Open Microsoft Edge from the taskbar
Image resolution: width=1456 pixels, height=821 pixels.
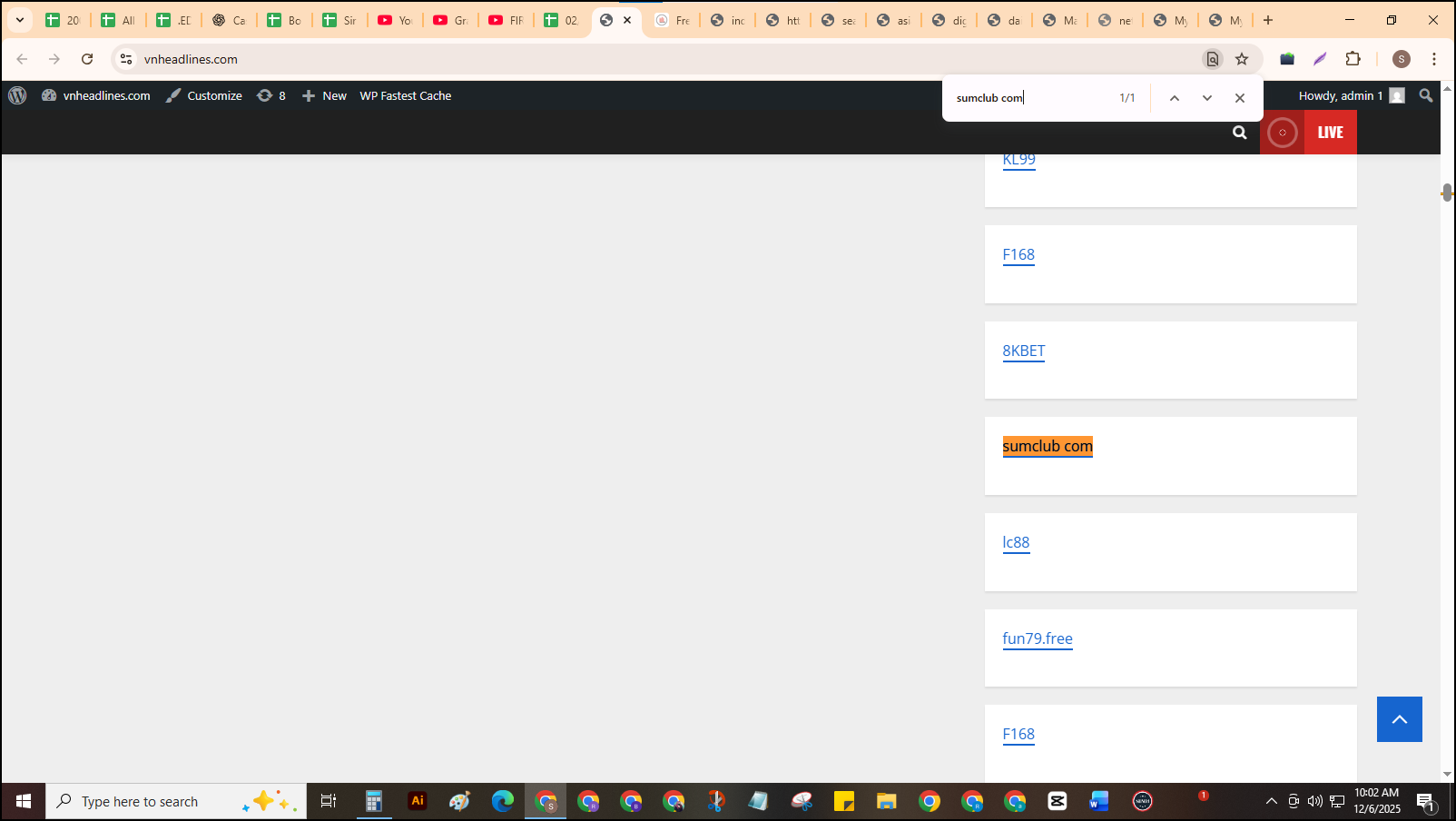pyautogui.click(x=502, y=801)
